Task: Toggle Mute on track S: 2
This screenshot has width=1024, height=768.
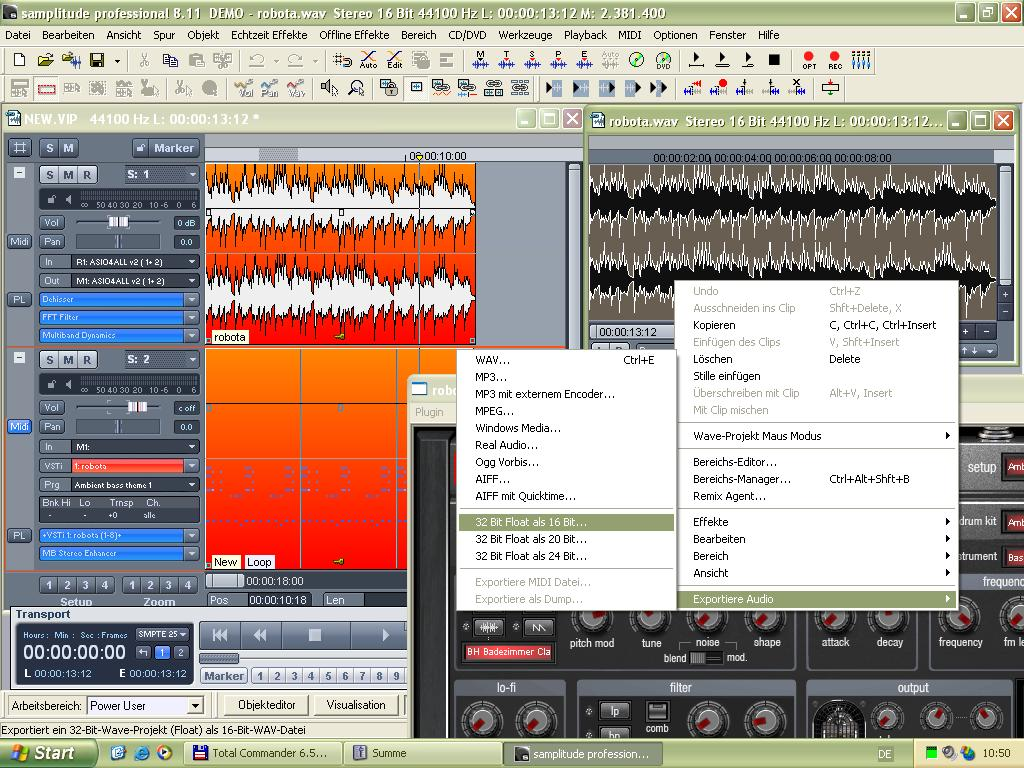Action: pyautogui.click(x=68, y=359)
